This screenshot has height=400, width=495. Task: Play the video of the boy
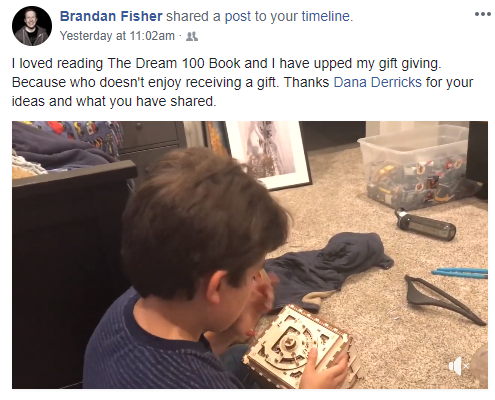click(x=250, y=255)
